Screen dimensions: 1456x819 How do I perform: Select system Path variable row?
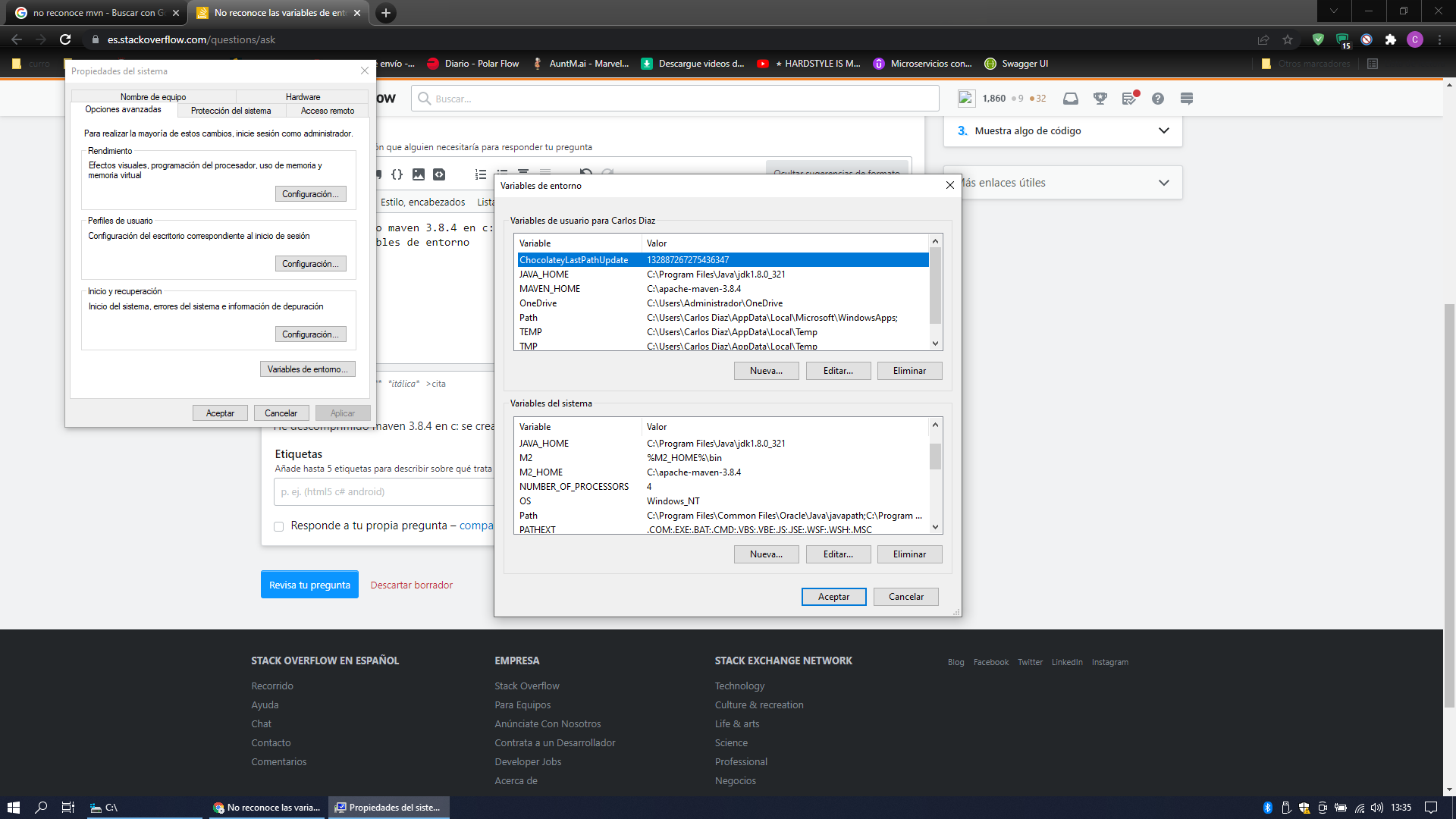[723, 516]
